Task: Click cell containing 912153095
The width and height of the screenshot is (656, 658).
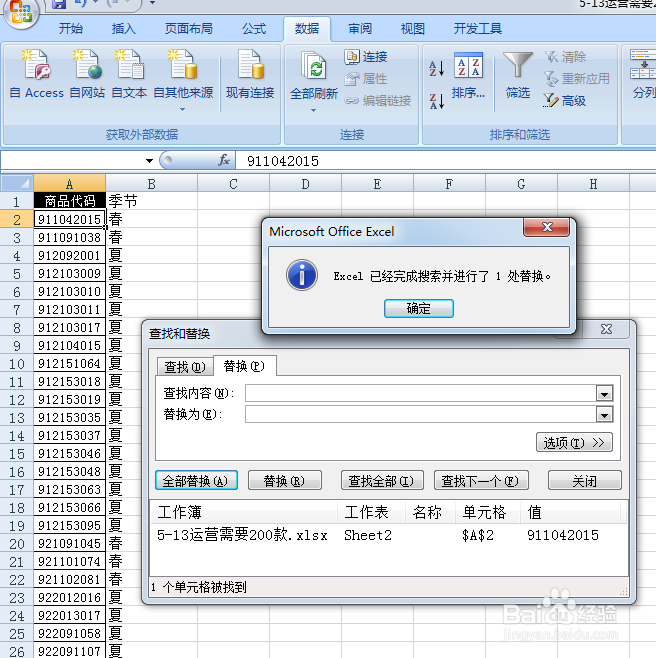Action: 69,525
